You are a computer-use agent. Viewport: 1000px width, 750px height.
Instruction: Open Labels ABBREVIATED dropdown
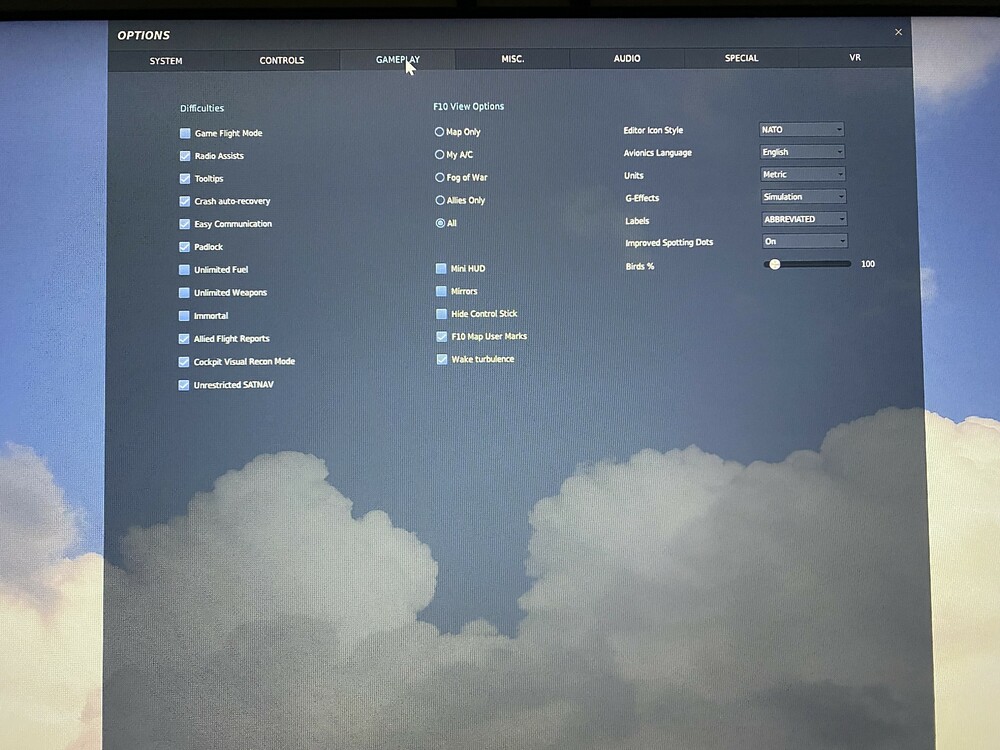click(x=804, y=219)
